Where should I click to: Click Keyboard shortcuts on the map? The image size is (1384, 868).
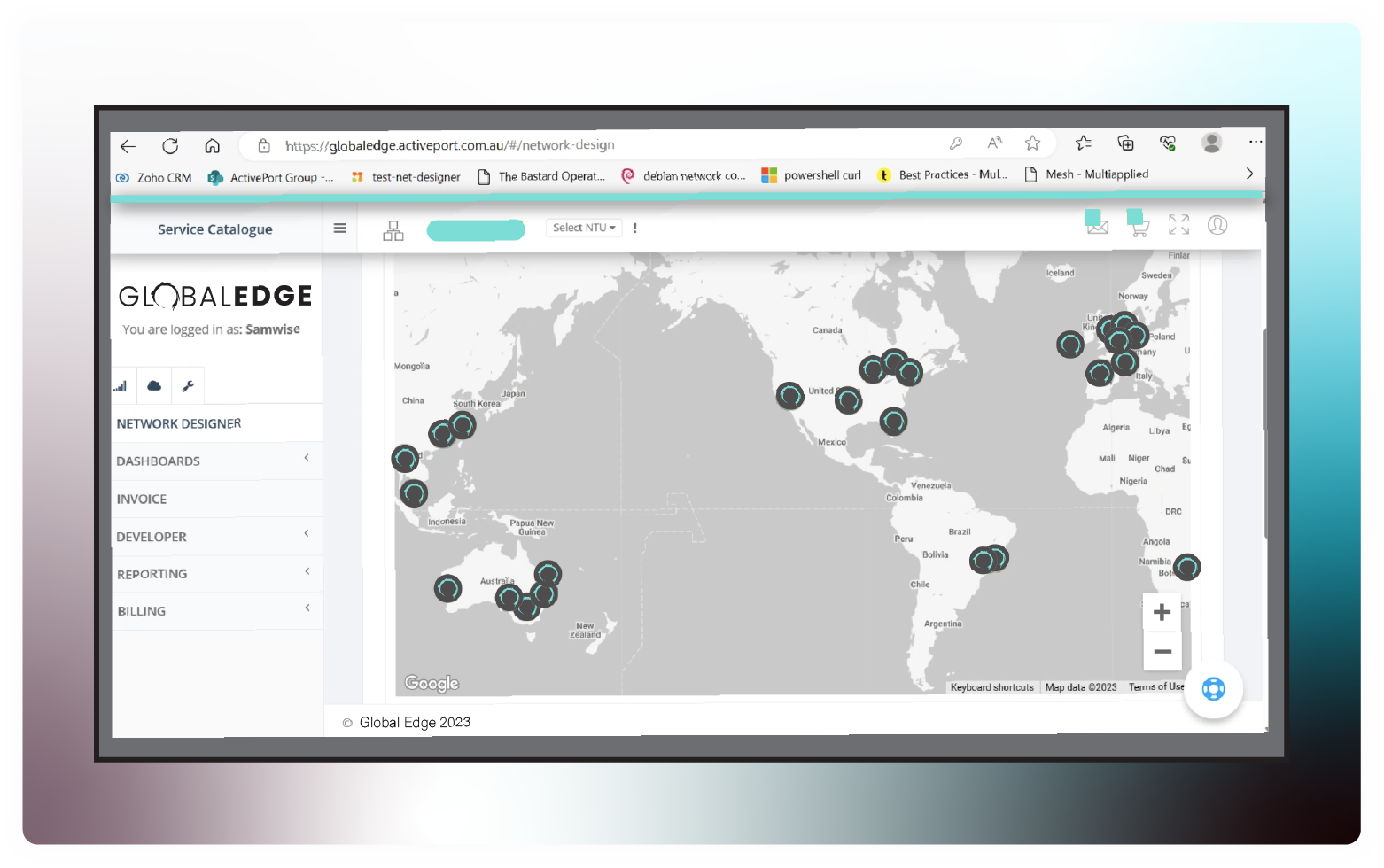click(991, 687)
